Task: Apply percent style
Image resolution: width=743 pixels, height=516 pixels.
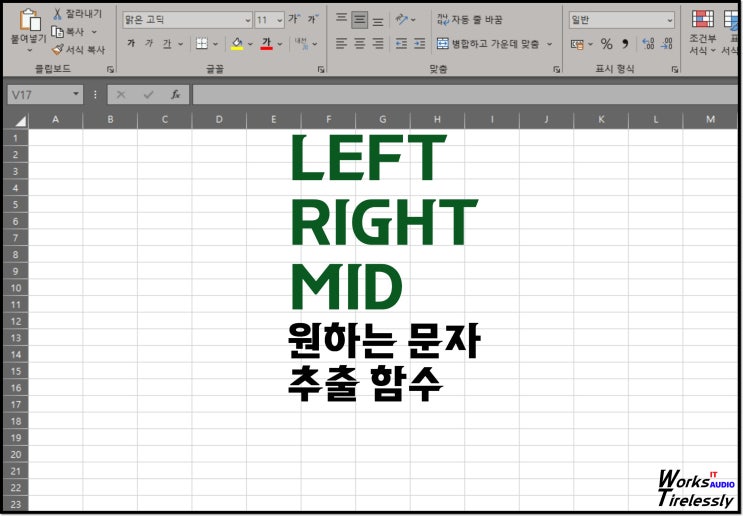Action: [607, 44]
